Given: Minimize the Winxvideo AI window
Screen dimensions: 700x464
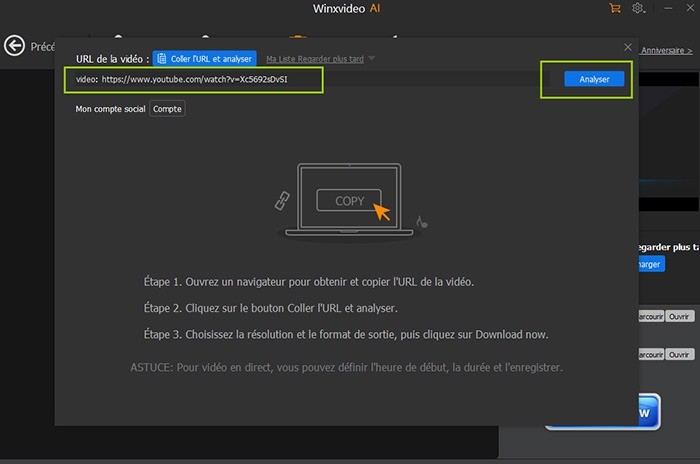Looking at the screenshot, I should pyautogui.click(x=668, y=8).
